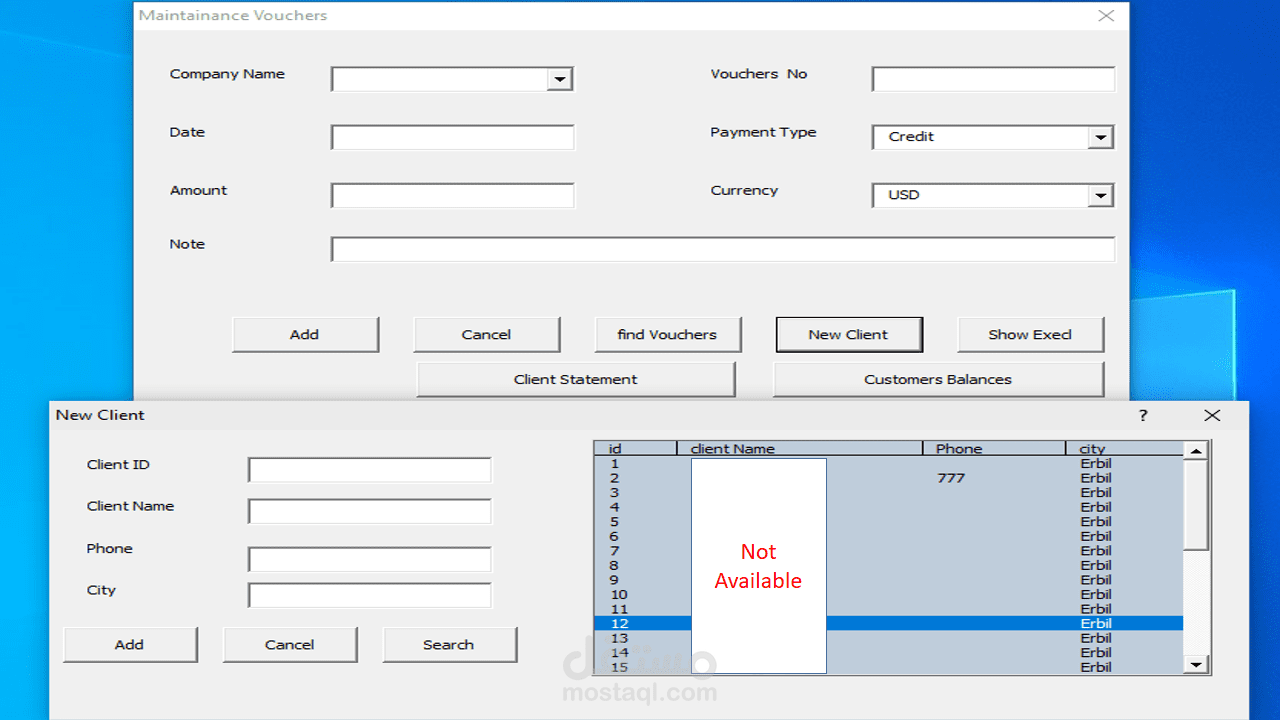Click the list scroll up arrow
Image resolution: width=1280 pixels, height=720 pixels.
point(1196,451)
